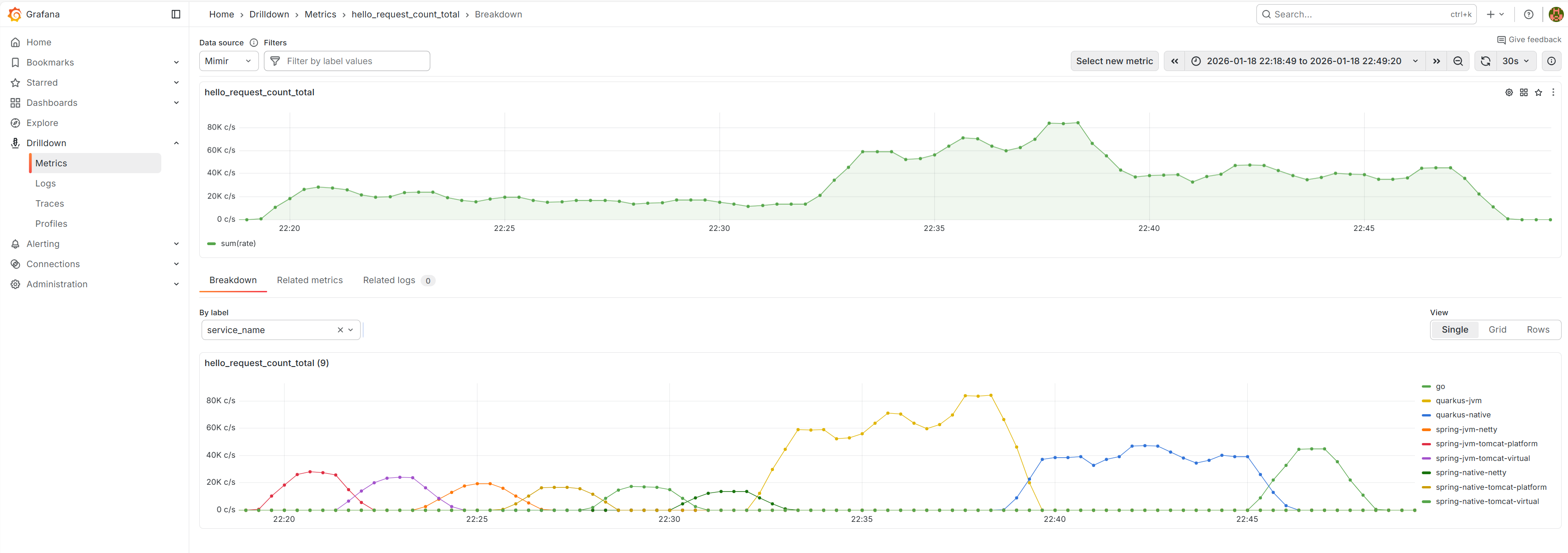Collapse the left navigation sidebar
The height and width of the screenshot is (553, 1568).
click(176, 14)
